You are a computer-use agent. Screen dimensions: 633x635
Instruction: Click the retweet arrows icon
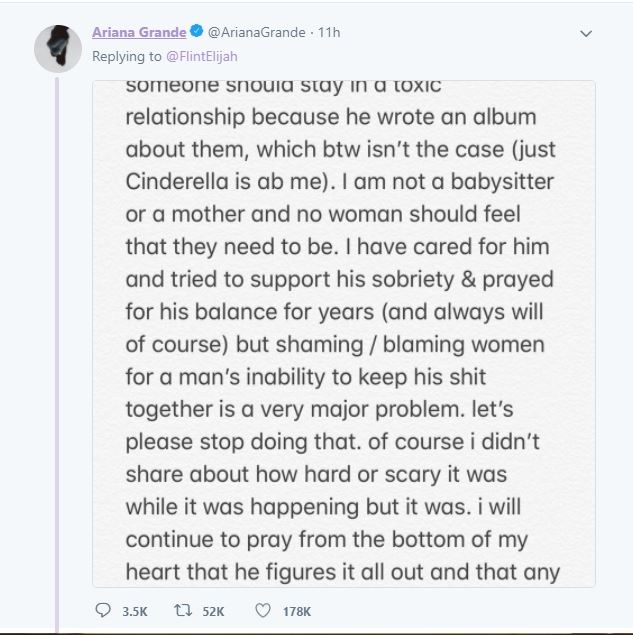pyautogui.click(x=183, y=610)
